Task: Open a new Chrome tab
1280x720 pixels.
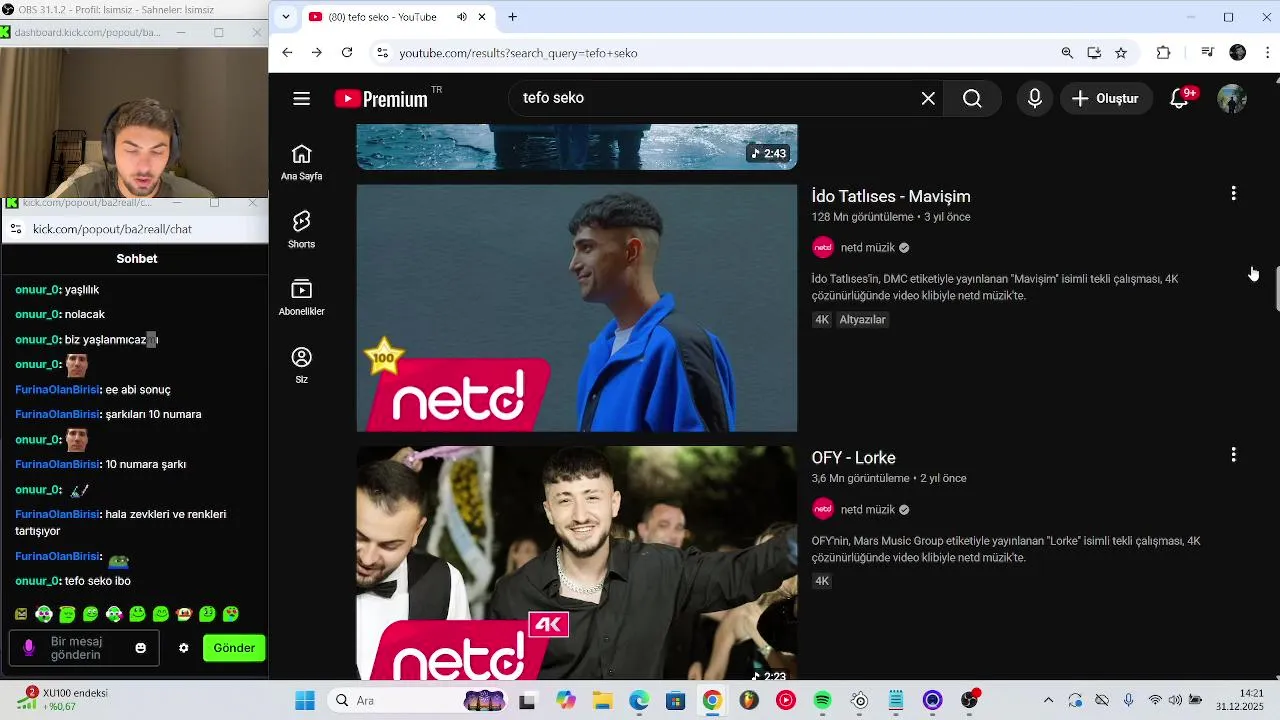Action: click(x=512, y=17)
